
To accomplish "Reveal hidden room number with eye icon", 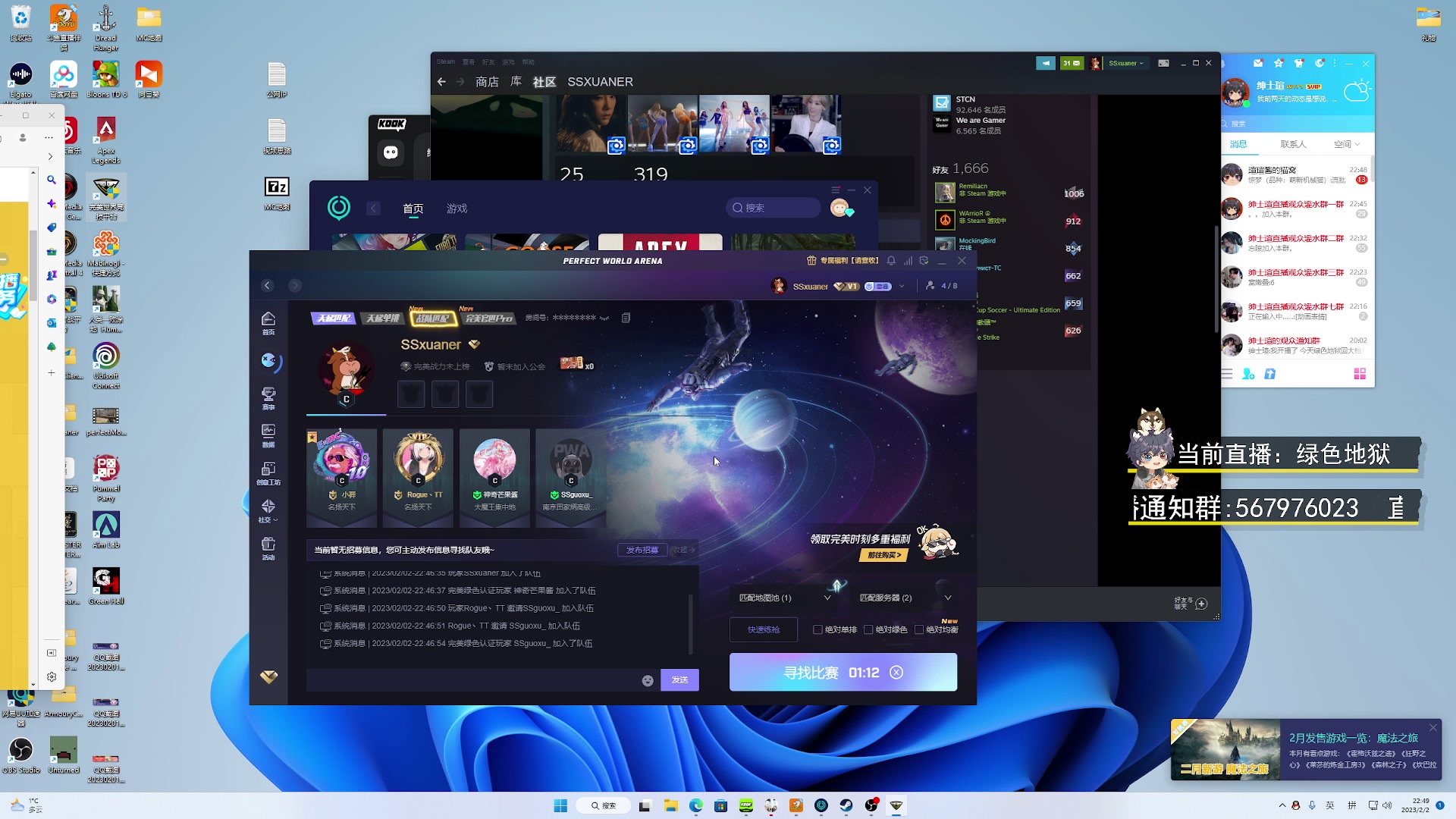I will (x=604, y=318).
